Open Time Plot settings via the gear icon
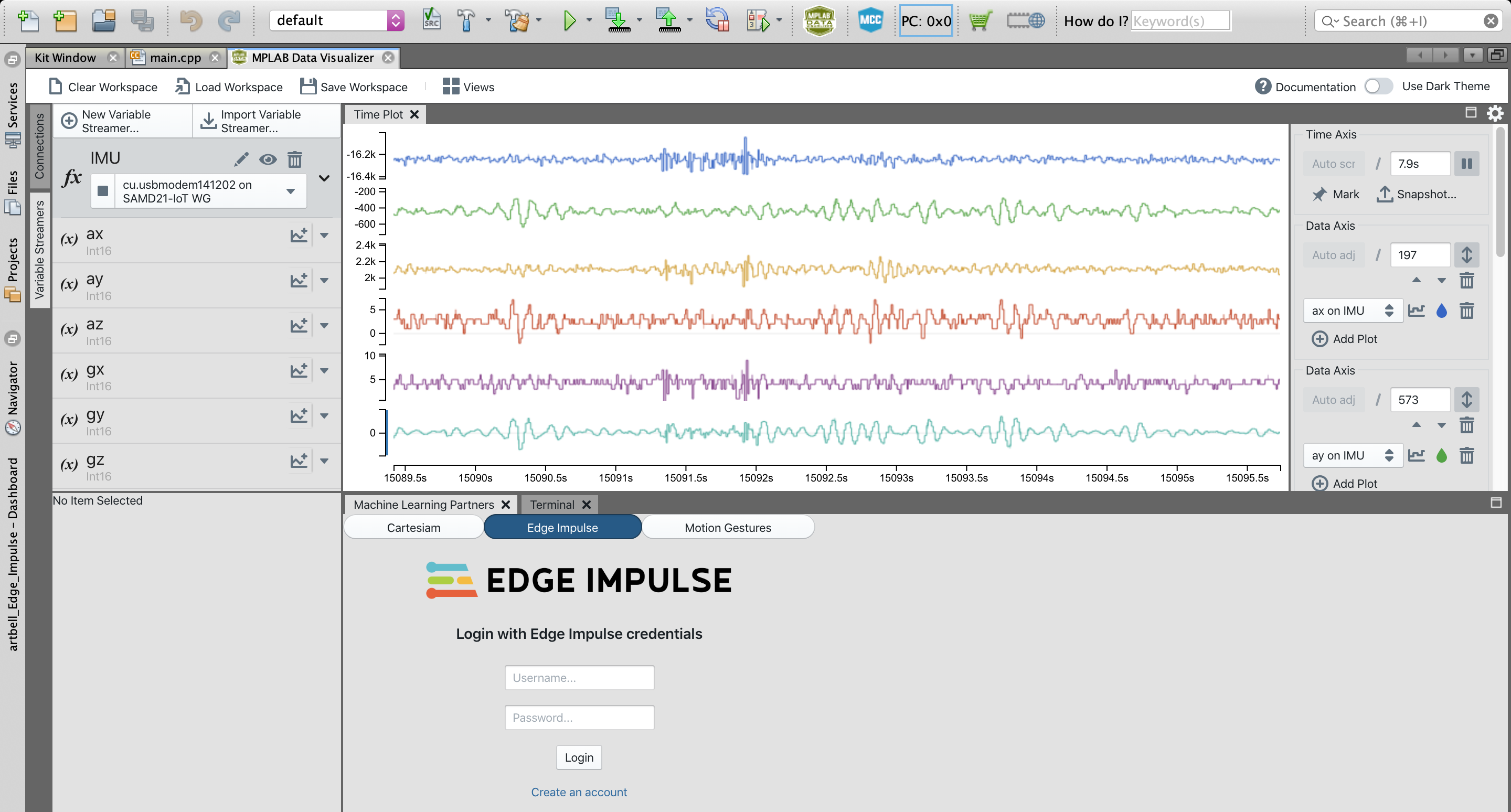The image size is (1511, 812). tap(1495, 113)
